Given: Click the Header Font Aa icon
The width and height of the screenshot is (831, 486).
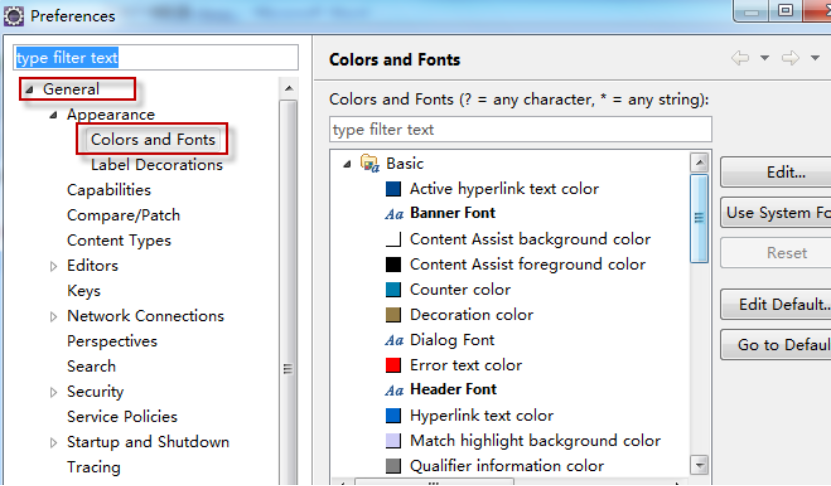Looking at the screenshot, I should (394, 390).
